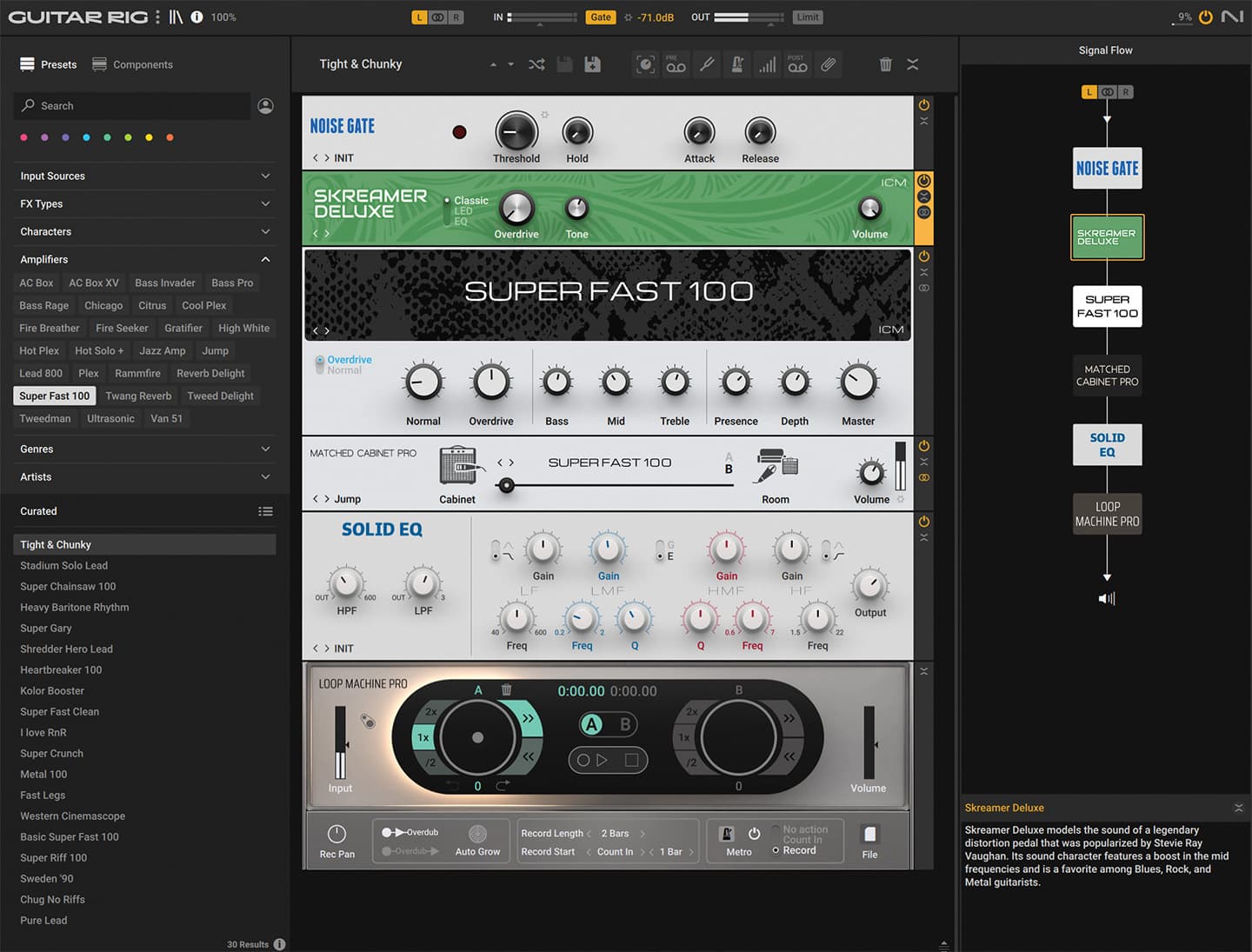The height and width of the screenshot is (952, 1252).
Task: Expand the Characters section
Action: point(145,231)
